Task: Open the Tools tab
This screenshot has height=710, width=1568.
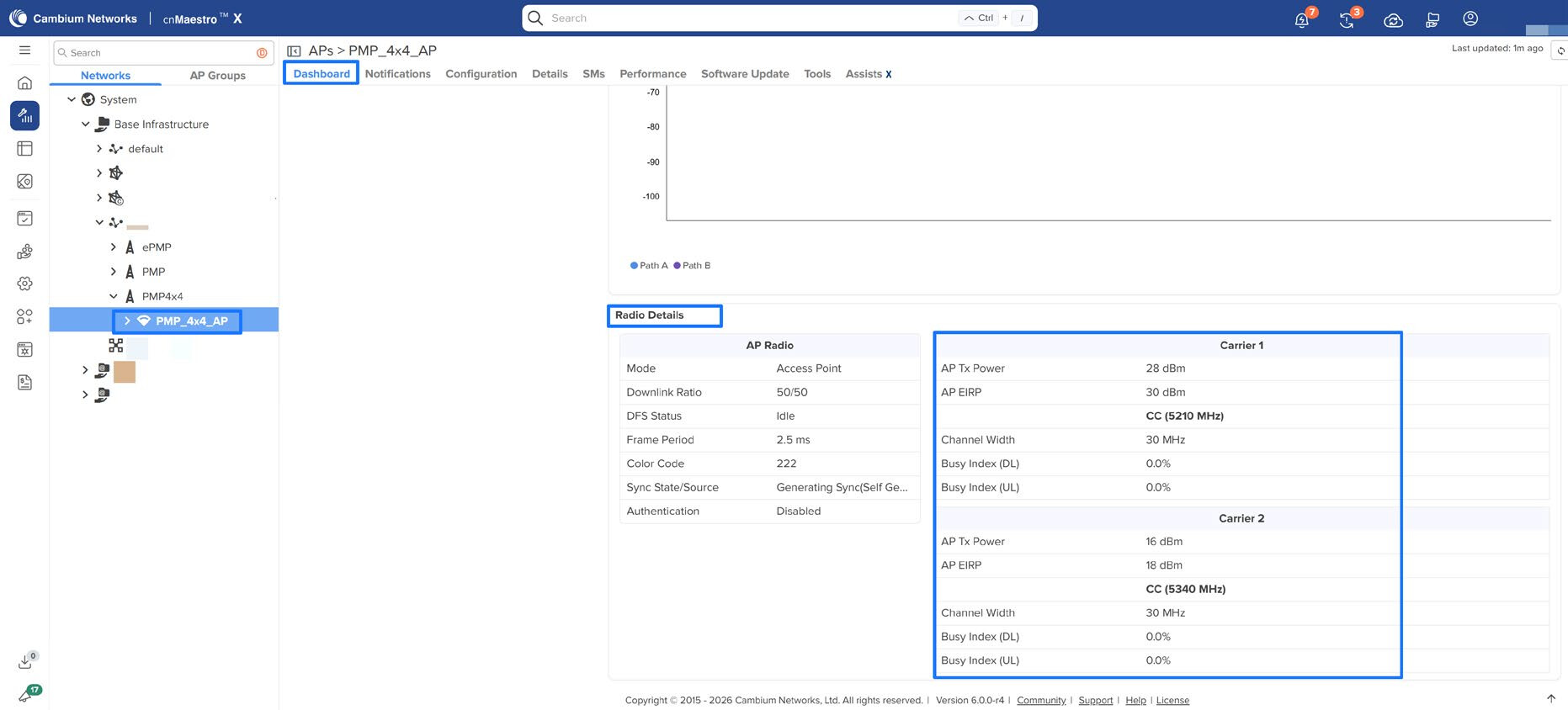Action: point(817,74)
